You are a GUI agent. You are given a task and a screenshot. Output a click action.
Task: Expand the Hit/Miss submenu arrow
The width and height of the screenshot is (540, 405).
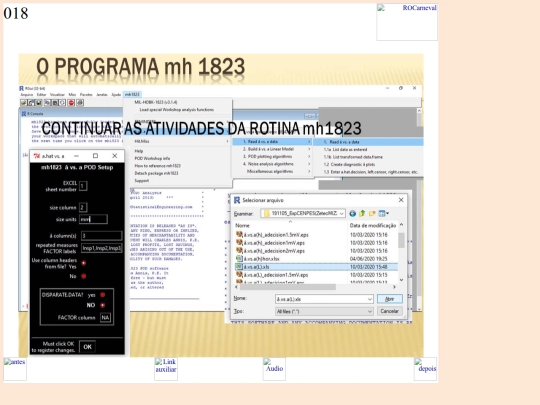227,141
